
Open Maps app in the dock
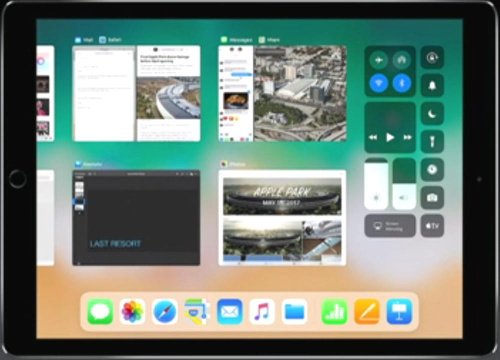point(197,312)
